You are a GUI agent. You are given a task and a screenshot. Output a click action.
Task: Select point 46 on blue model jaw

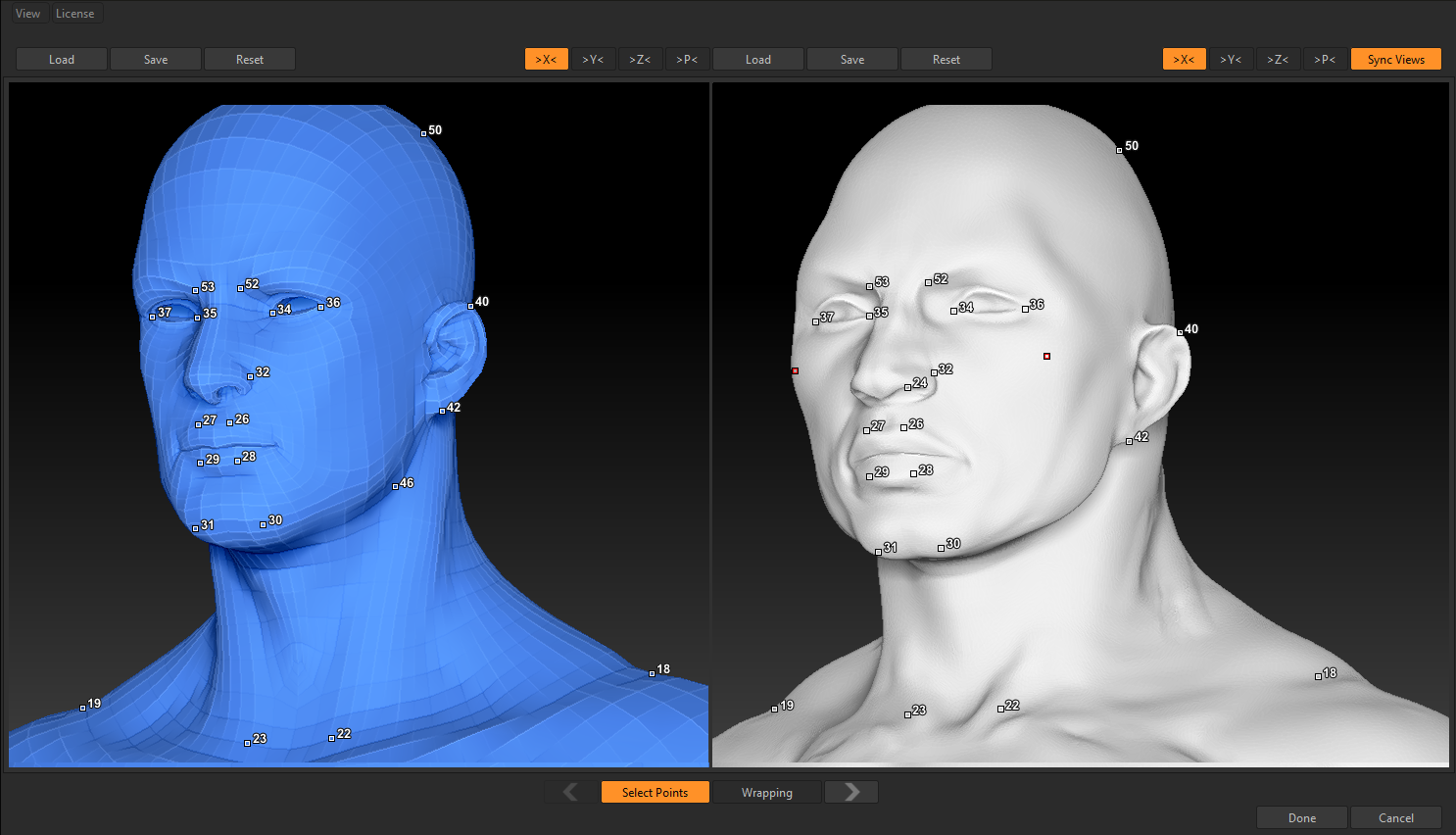(x=395, y=486)
